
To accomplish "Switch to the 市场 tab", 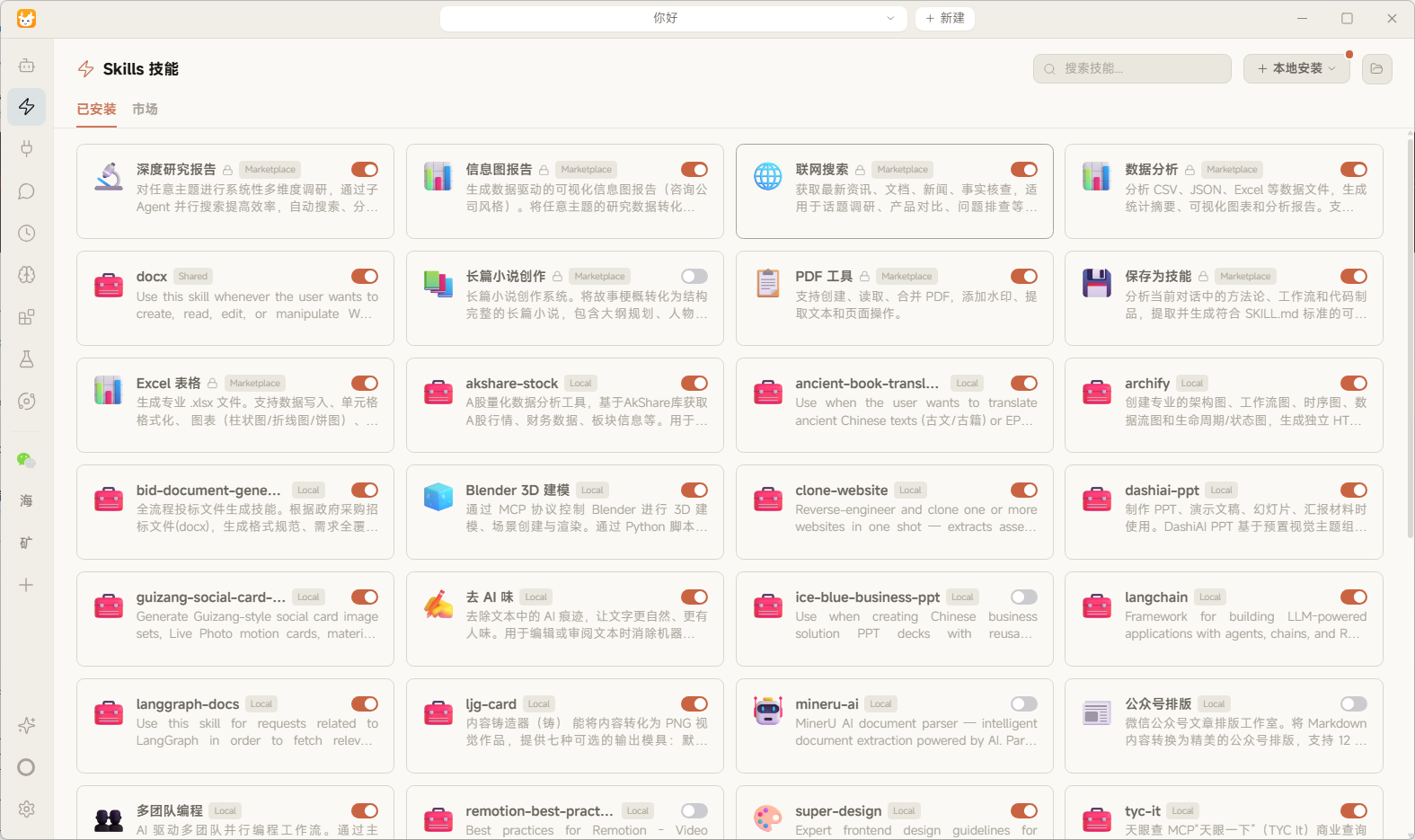I will click(145, 110).
